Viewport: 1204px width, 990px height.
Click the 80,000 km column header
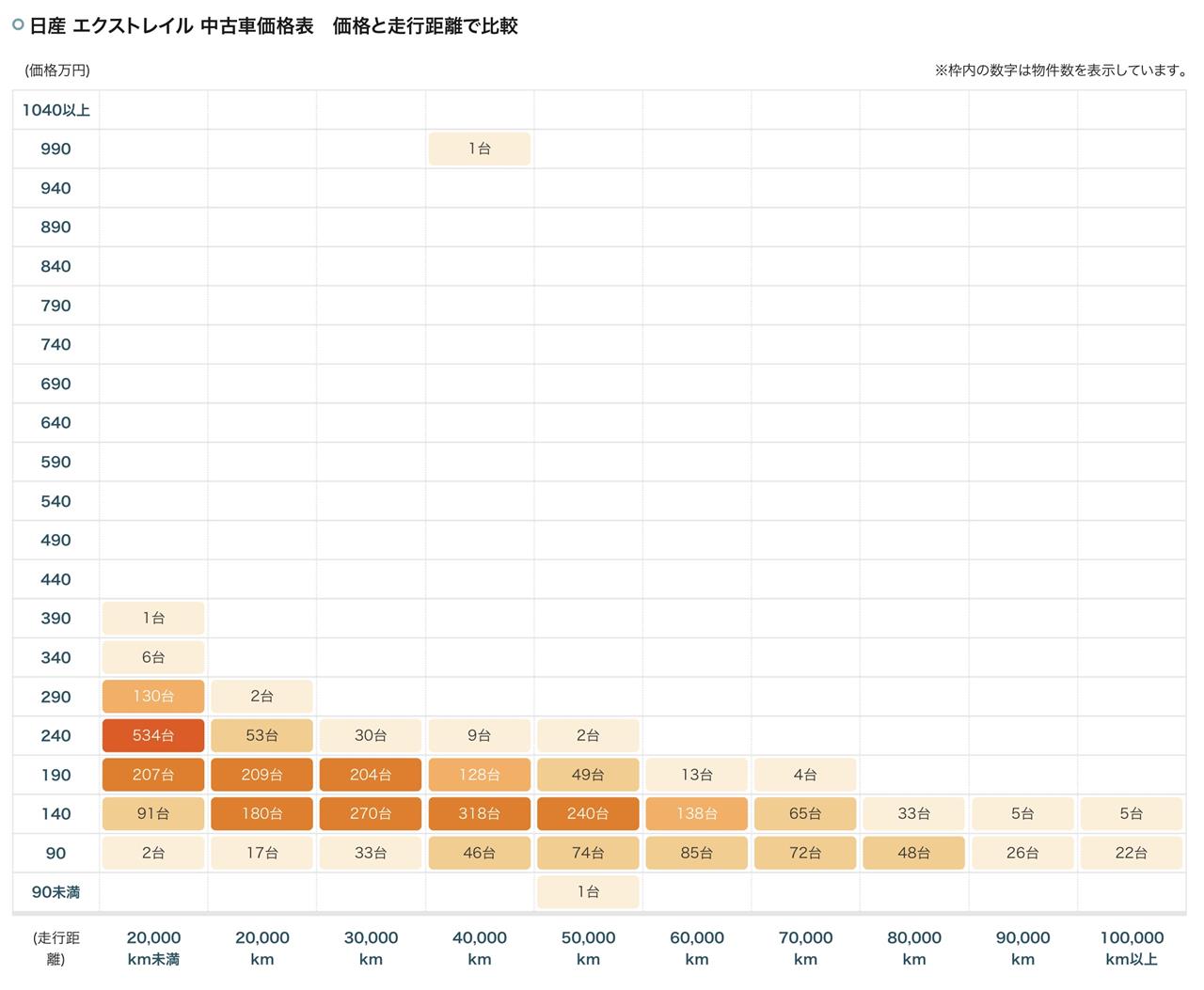click(914, 949)
